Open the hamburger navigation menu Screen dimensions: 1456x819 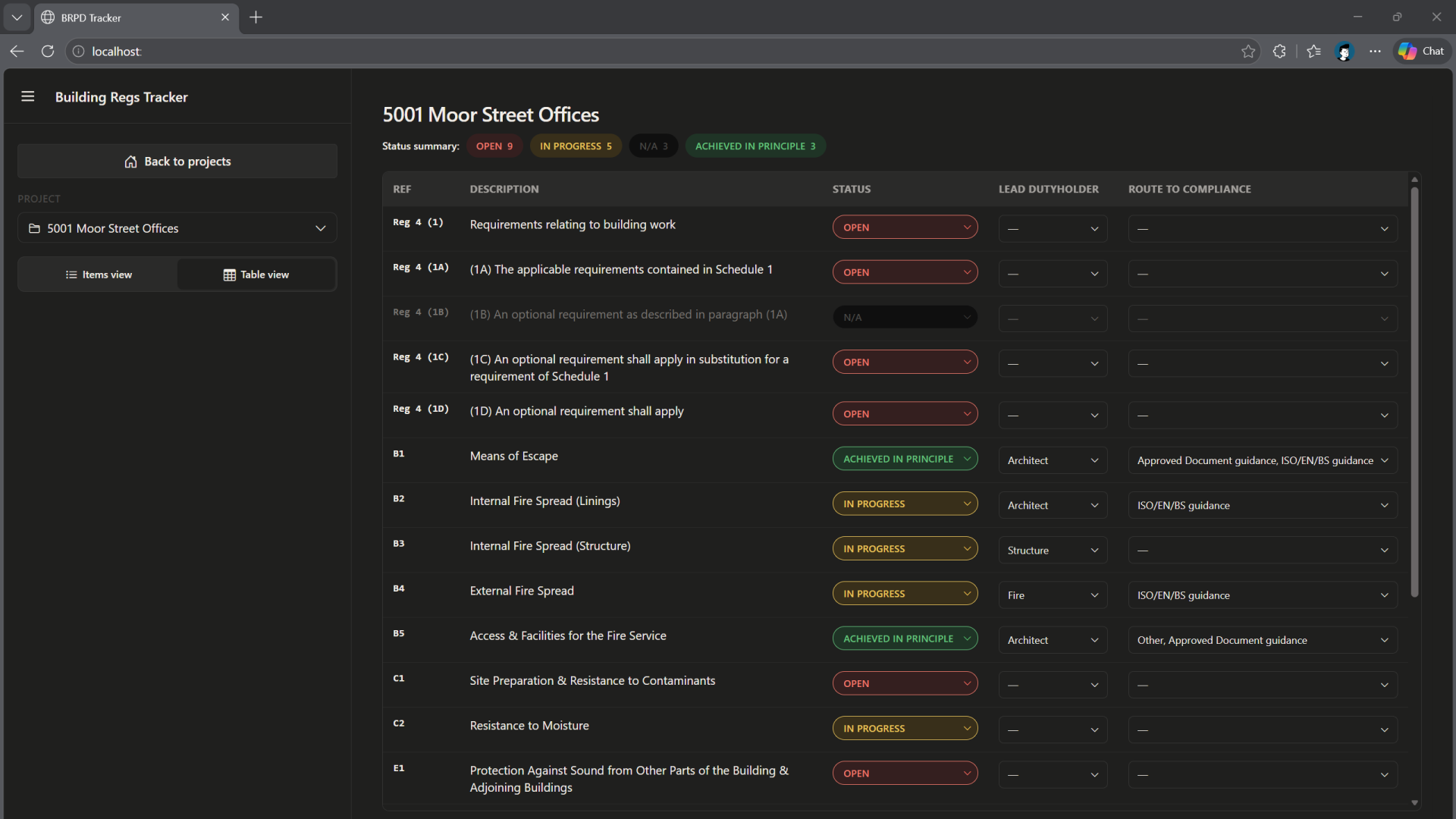pos(27,97)
